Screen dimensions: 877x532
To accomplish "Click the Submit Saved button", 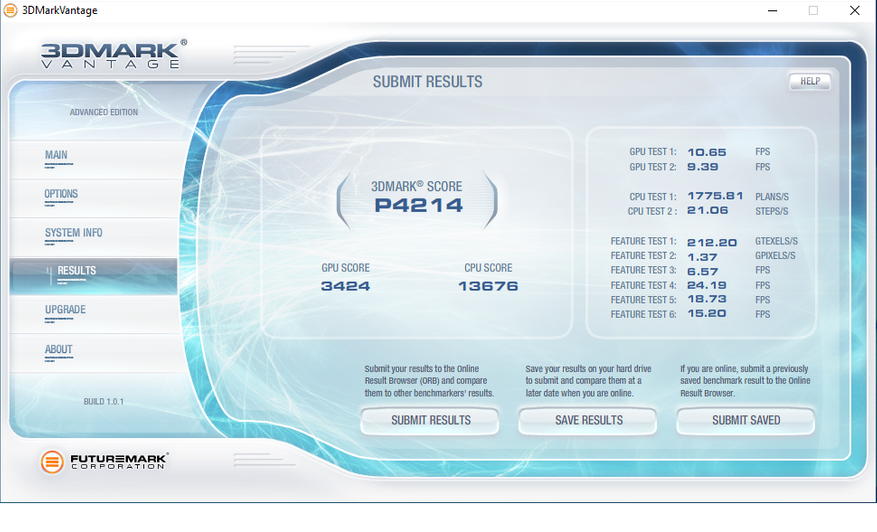I will coord(746,421).
